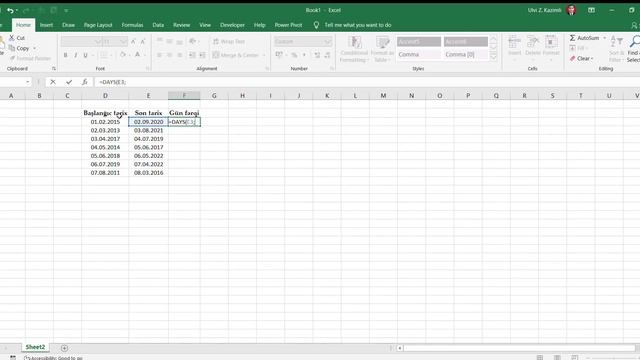Click the Clear button label
The height and width of the screenshot is (360, 640).
(583, 58)
